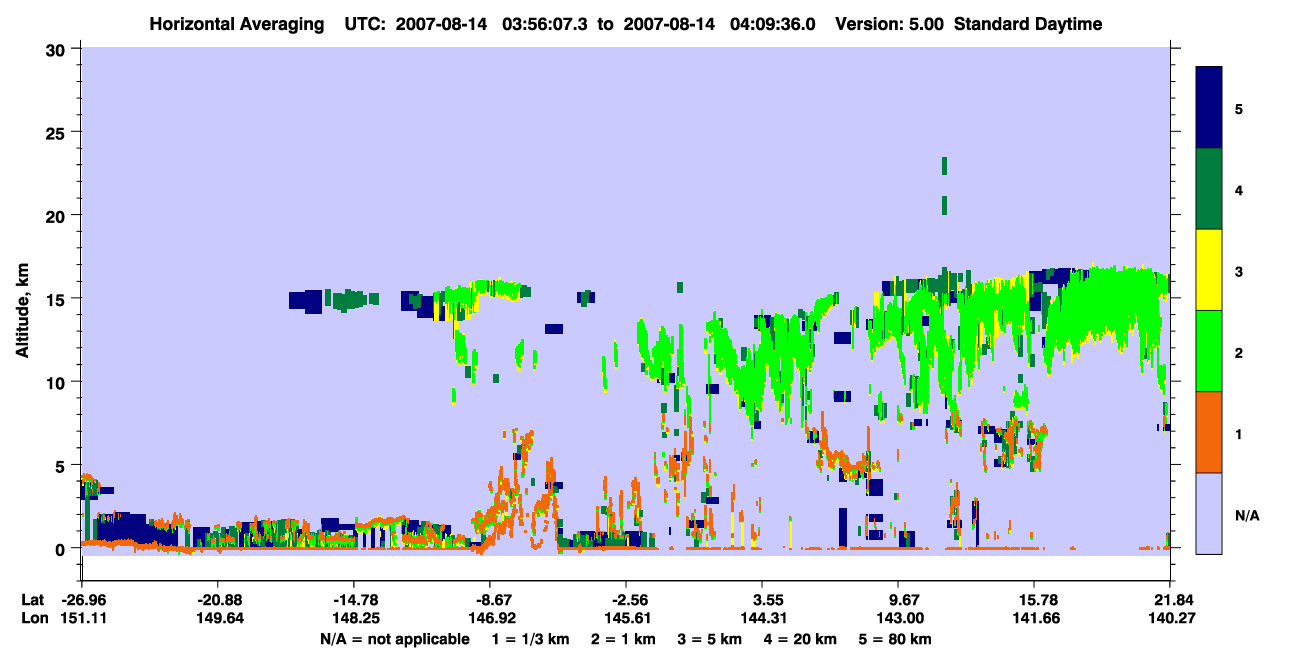Click the longitude value '148.25'
Screen dimensions: 1300x667
point(354,618)
